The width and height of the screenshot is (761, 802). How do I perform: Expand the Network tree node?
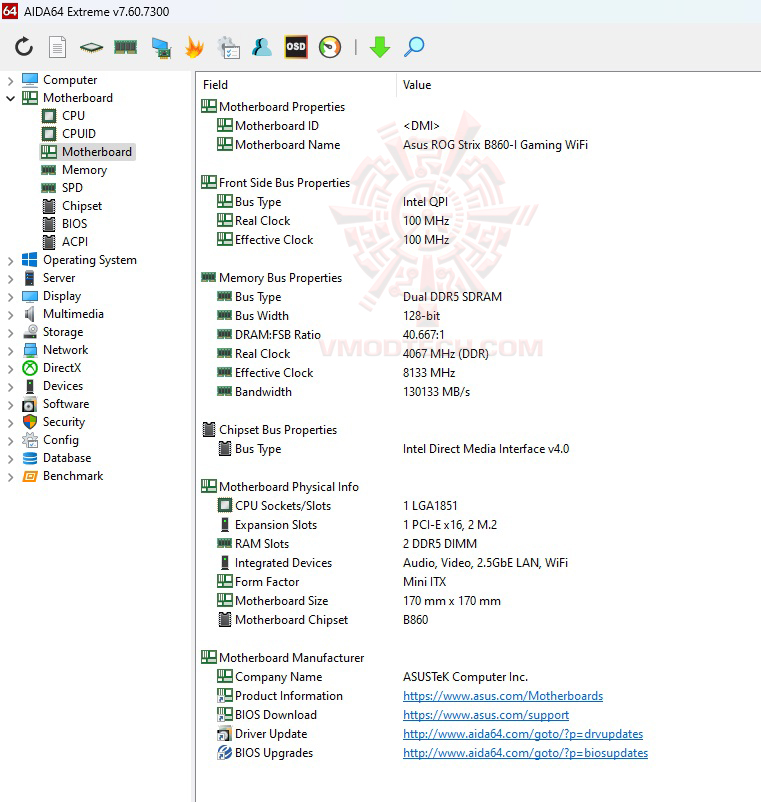tap(10, 350)
